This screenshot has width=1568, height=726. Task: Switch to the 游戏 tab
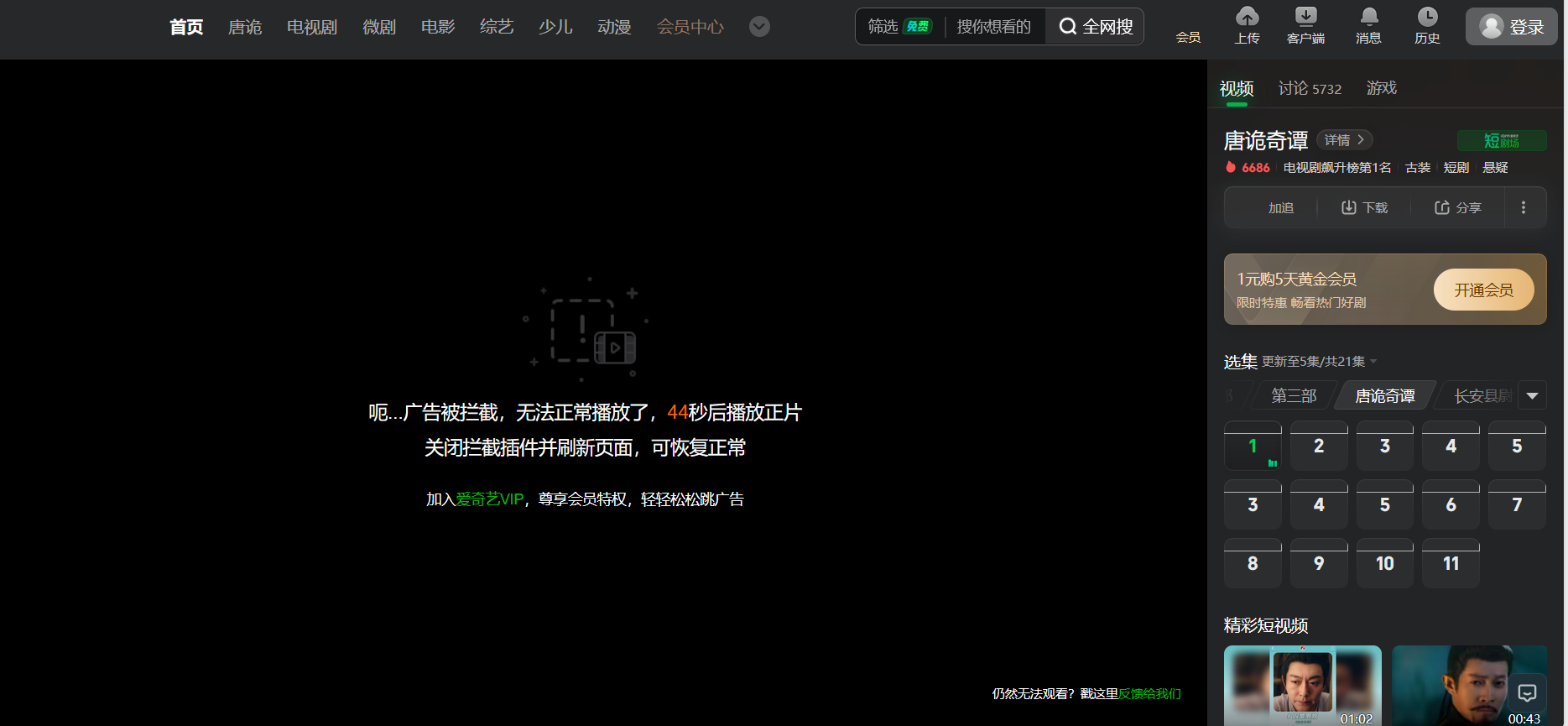[x=1382, y=88]
